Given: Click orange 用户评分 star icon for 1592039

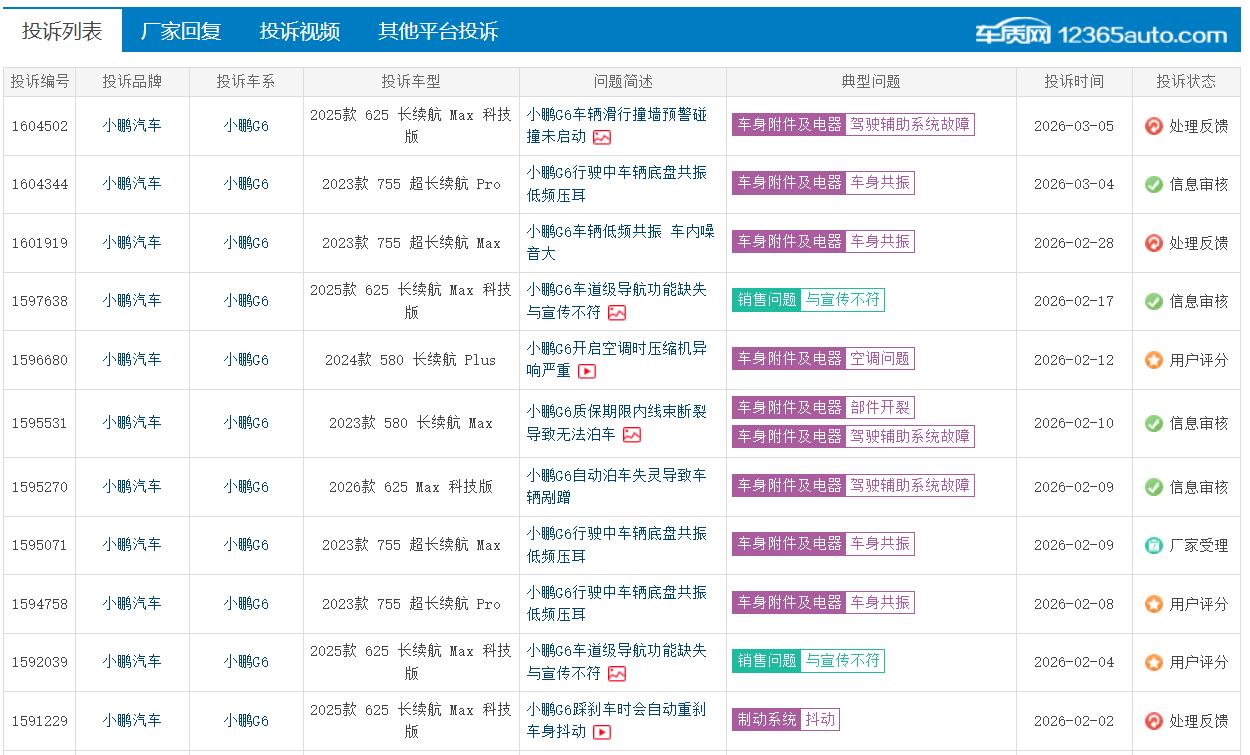Looking at the screenshot, I should 1154,662.
